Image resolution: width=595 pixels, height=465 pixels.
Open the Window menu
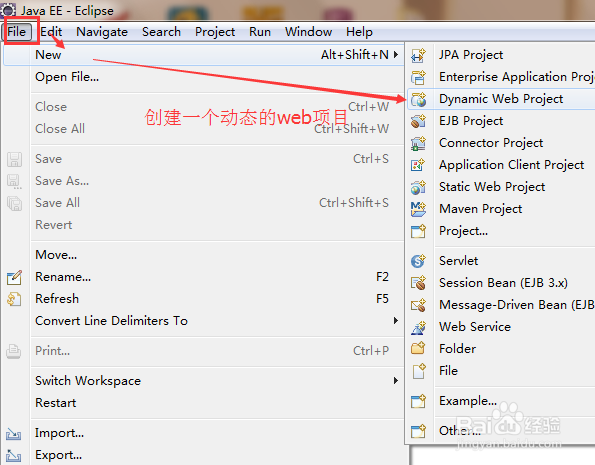(309, 32)
